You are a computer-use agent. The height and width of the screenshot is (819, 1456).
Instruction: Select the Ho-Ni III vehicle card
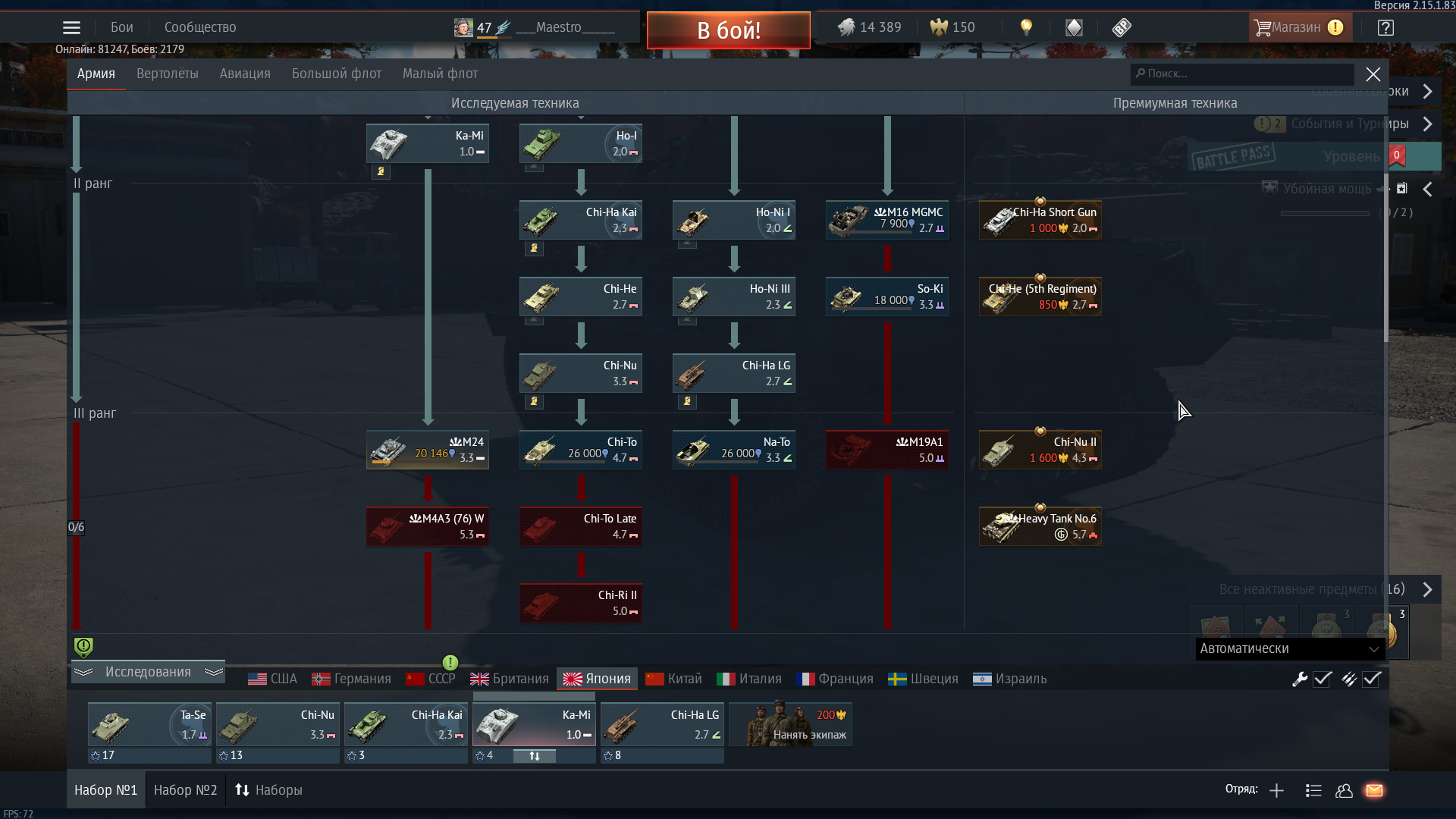pyautogui.click(x=734, y=297)
